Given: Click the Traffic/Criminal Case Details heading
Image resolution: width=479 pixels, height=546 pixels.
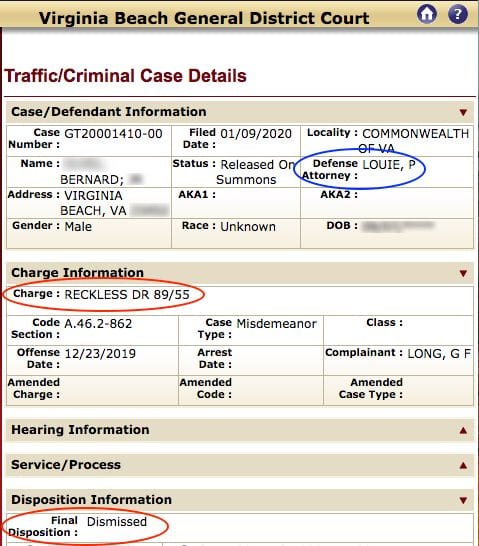Looking at the screenshot, I should pyautogui.click(x=125, y=76).
